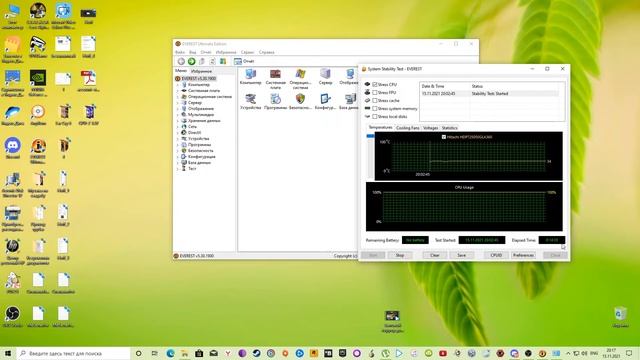The image size is (640, 360).
Task: Select the EVEREST v5.30 root tree node
Action: [x=196, y=78]
